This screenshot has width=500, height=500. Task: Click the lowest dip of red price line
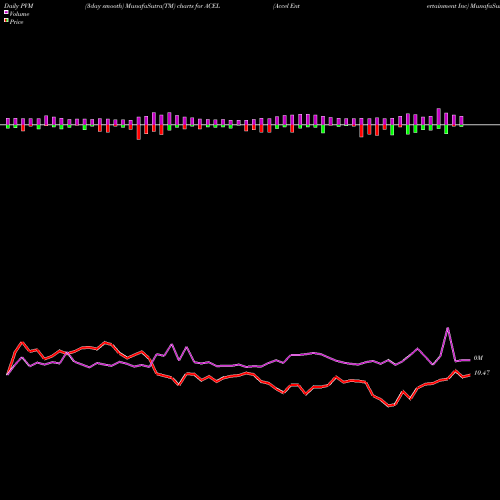[x=390, y=406]
